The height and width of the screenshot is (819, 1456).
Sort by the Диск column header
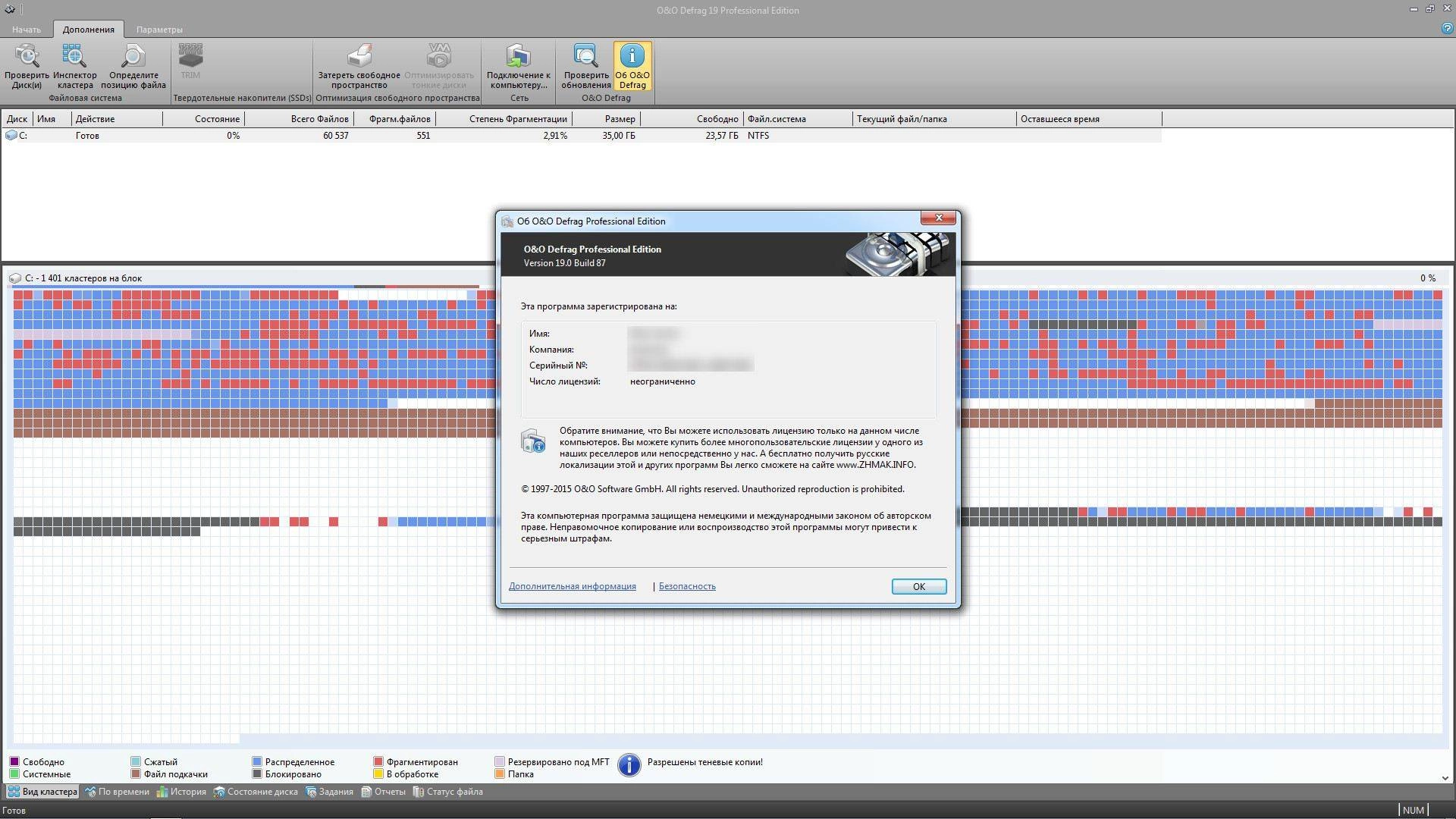(x=17, y=119)
